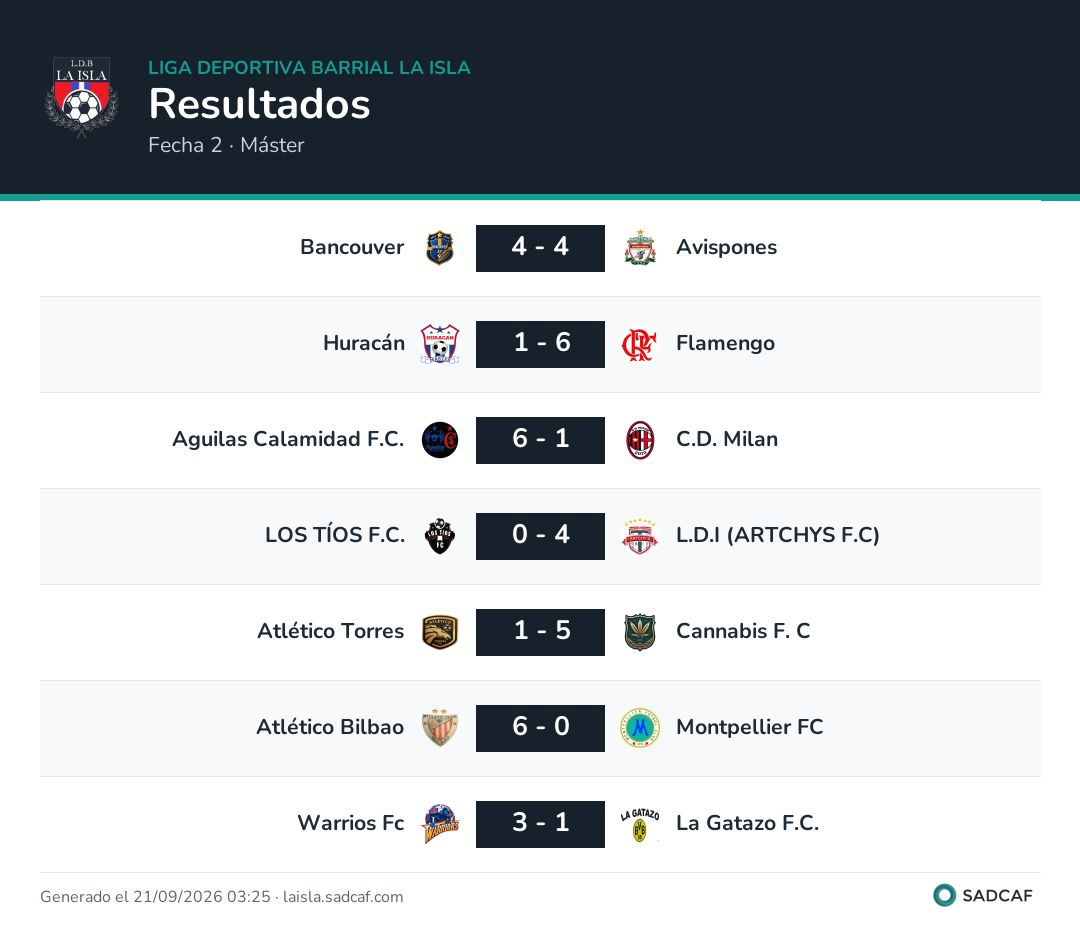Click the Montpellier FC round logo
Image resolution: width=1080 pixels, height=948 pixels.
coord(640,728)
